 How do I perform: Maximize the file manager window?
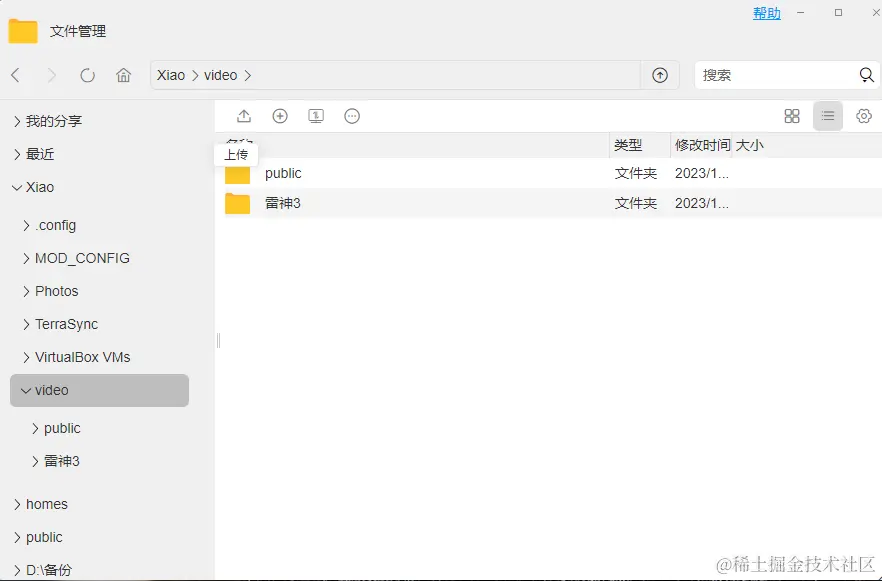coord(838,12)
